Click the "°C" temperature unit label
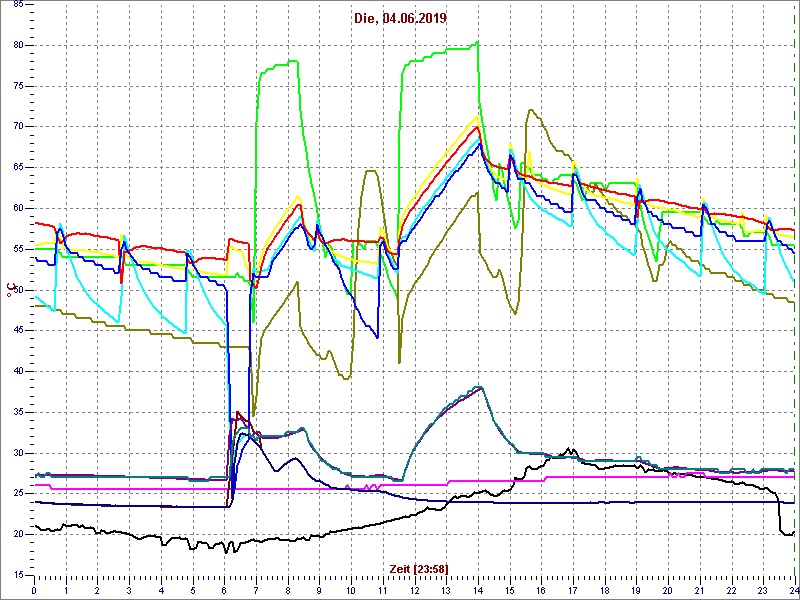Image resolution: width=800 pixels, height=600 pixels. point(10,290)
